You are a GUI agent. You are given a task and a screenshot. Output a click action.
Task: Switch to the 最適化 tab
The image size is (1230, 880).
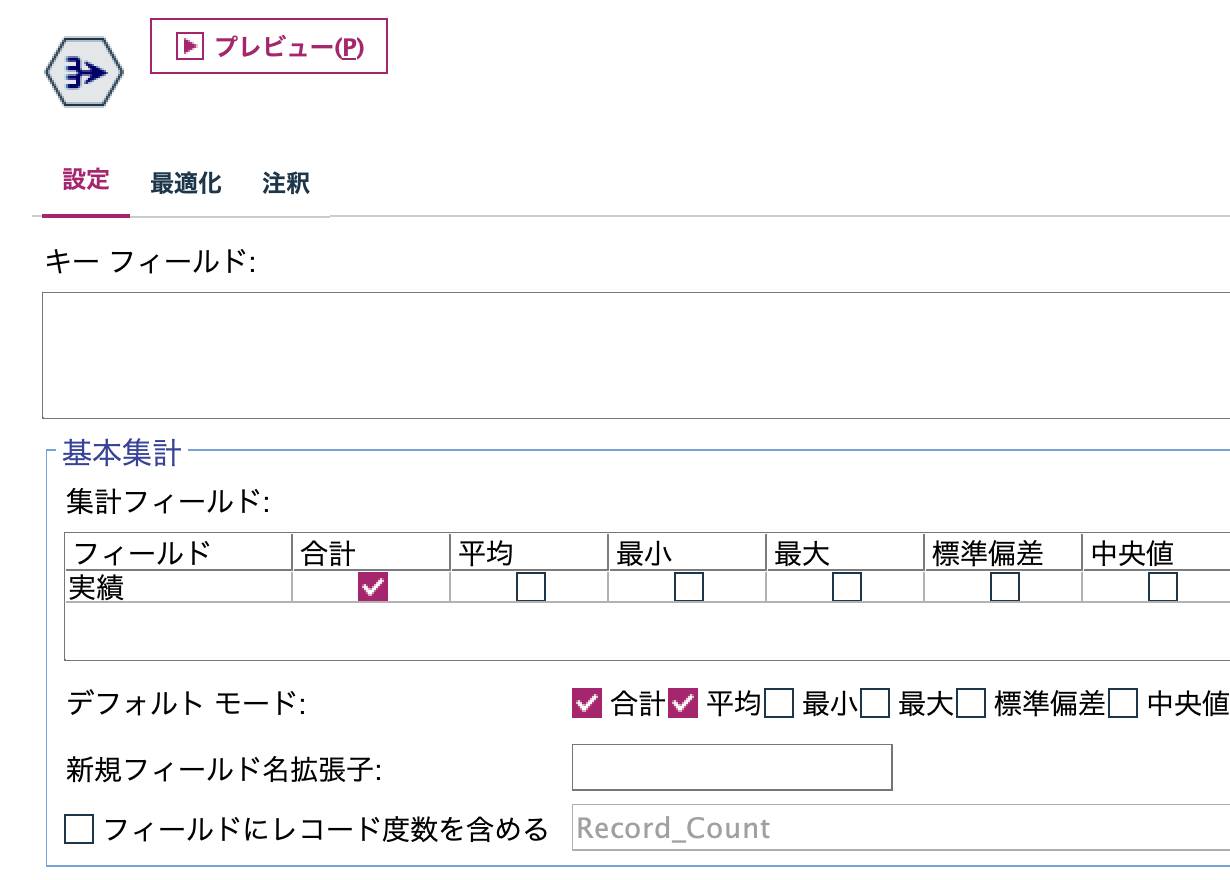(185, 183)
